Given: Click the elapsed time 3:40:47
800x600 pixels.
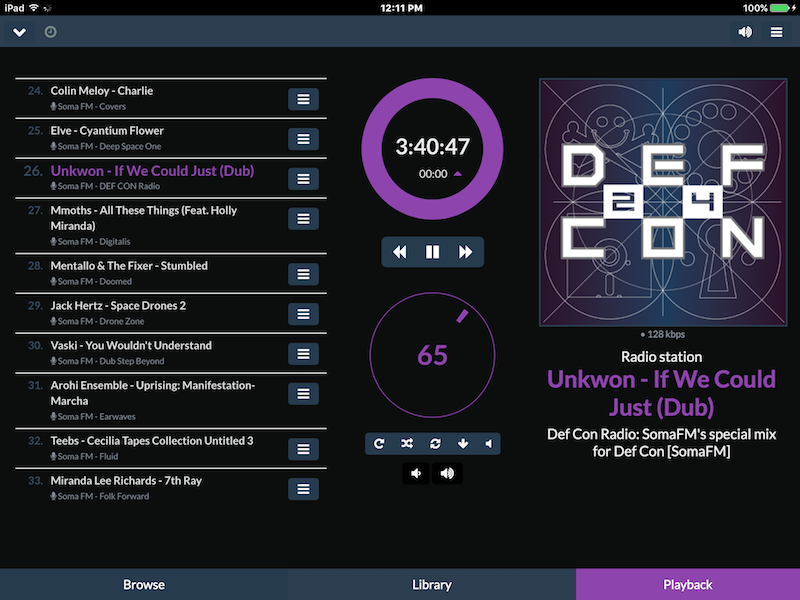Looking at the screenshot, I should (x=432, y=147).
